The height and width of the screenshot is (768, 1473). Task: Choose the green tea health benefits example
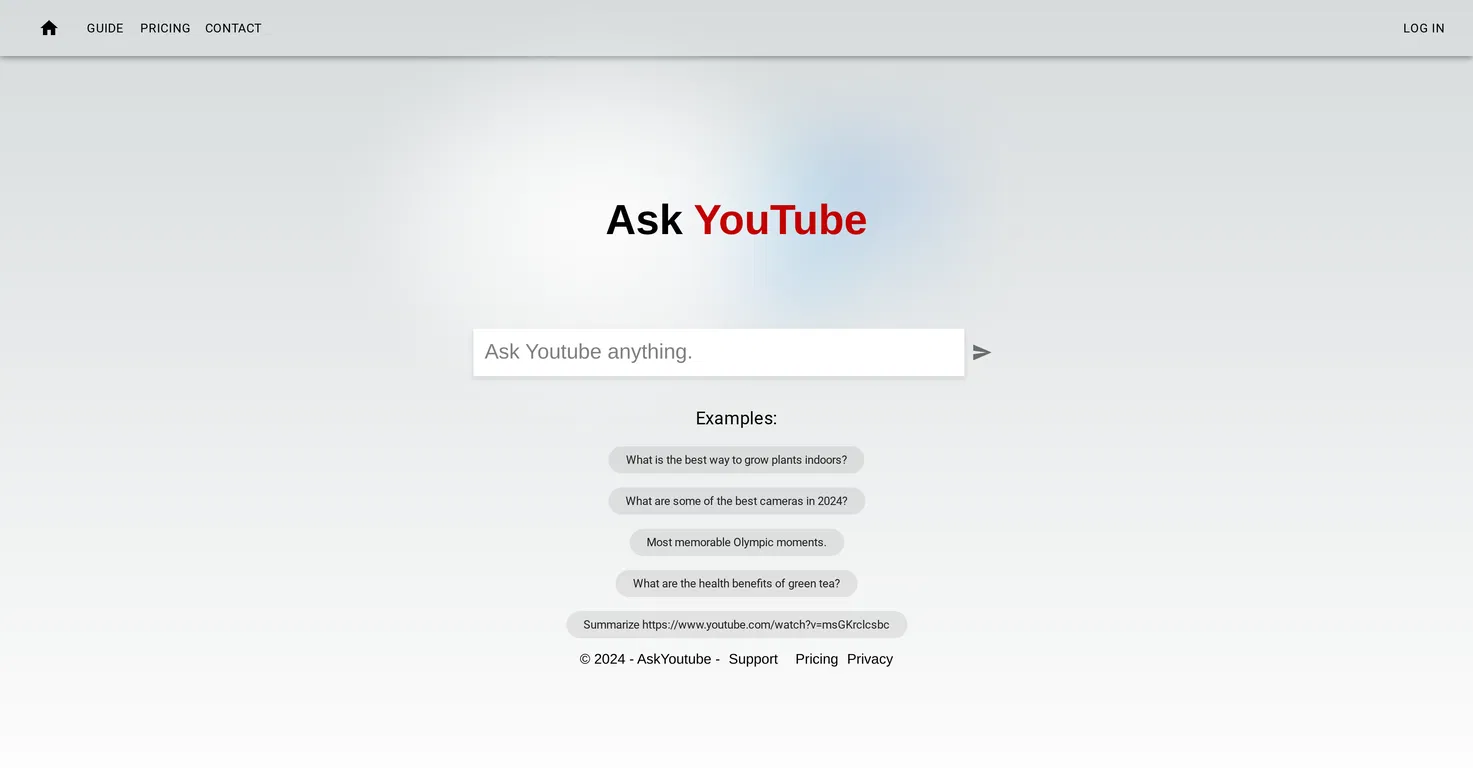click(x=736, y=583)
